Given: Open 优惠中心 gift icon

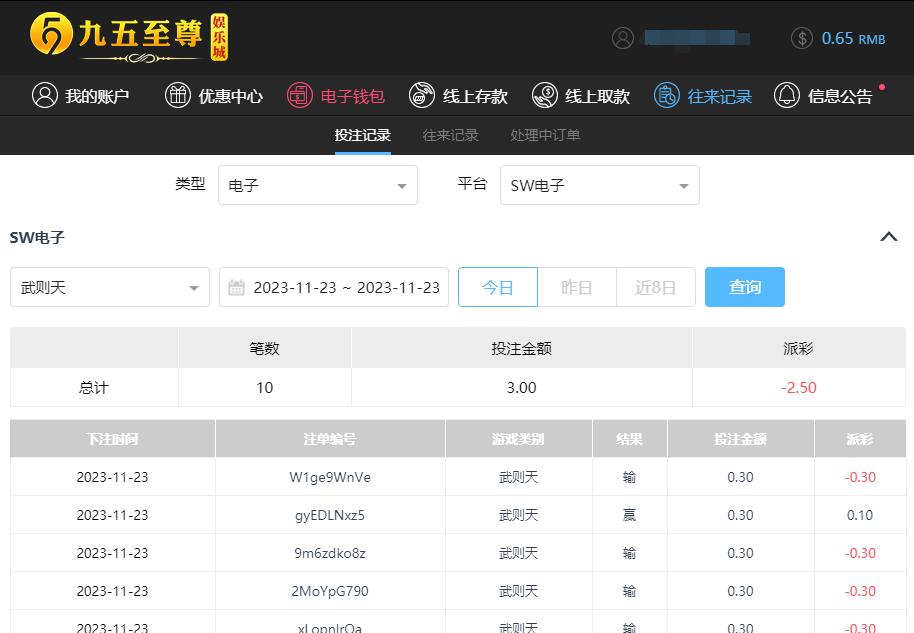Looking at the screenshot, I should 178,96.
